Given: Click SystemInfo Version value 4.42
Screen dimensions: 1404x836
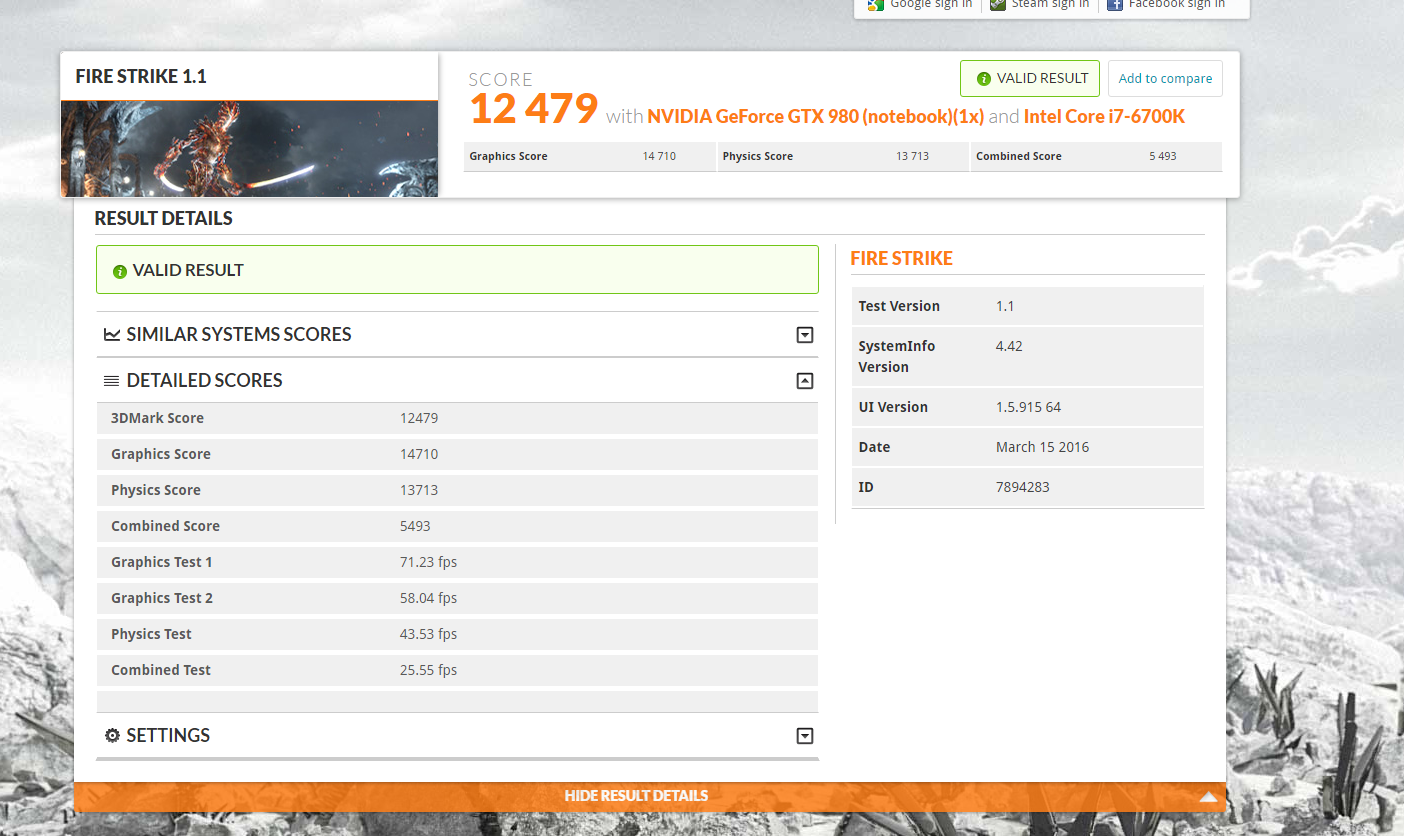Looking at the screenshot, I should click(x=1009, y=346).
